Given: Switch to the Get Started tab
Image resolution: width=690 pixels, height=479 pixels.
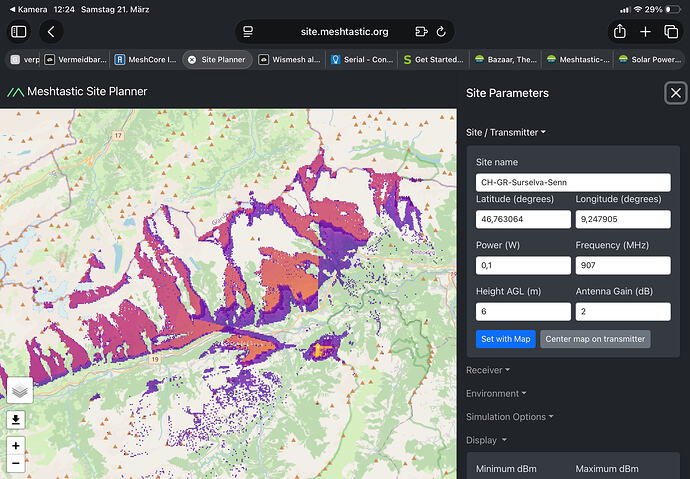Looking at the screenshot, I should [433, 59].
